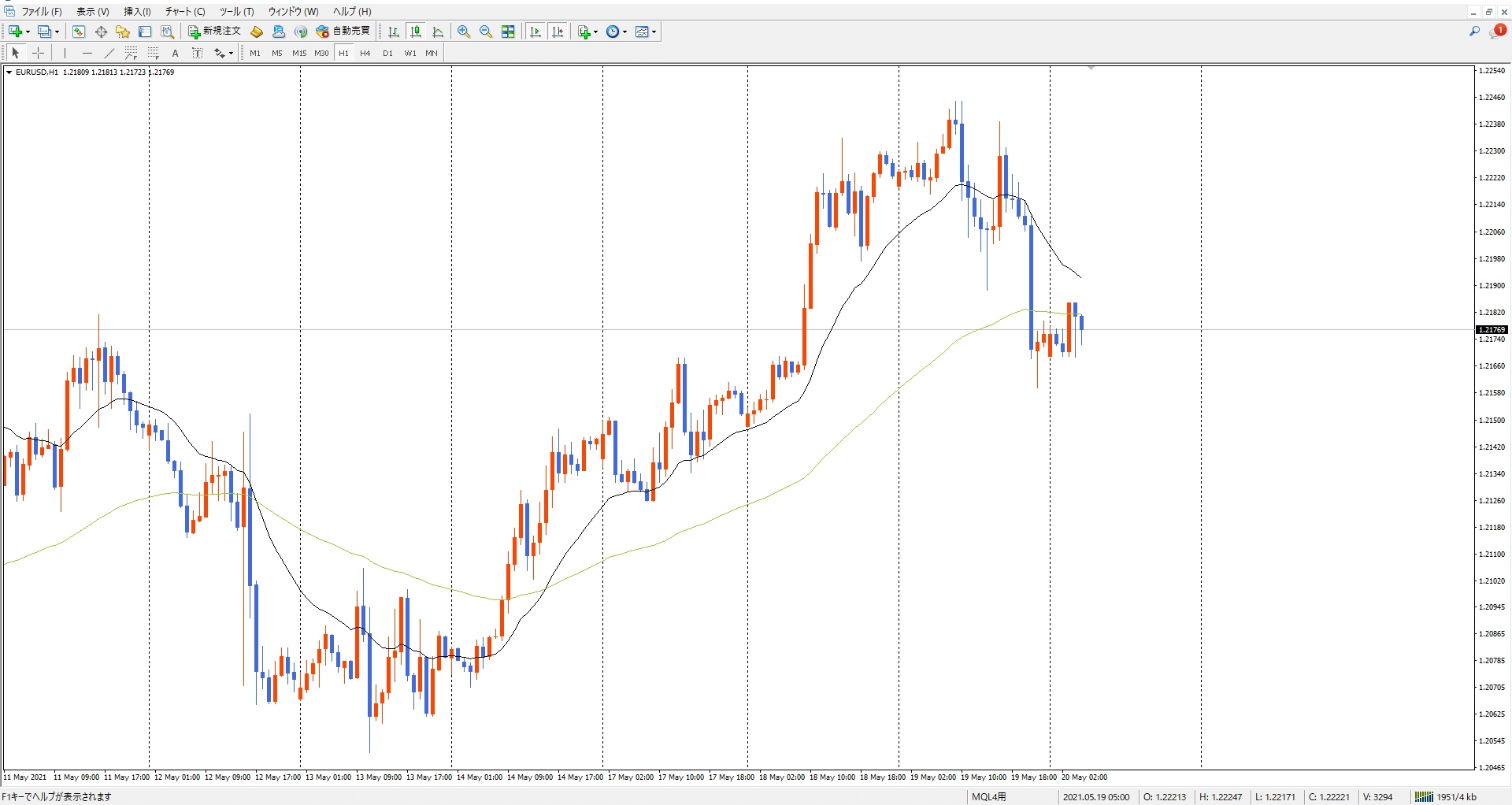Expand the Profiles dropdown arrow
The height and width of the screenshot is (805, 1512).
click(57, 32)
